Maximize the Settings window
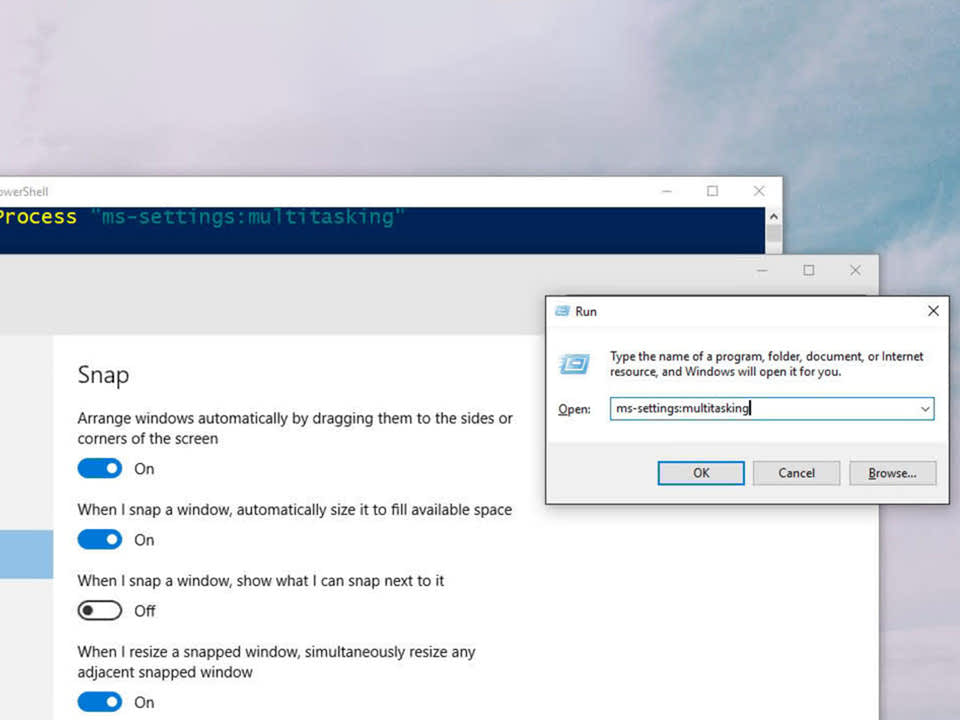This screenshot has height=720, width=960. tap(808, 270)
